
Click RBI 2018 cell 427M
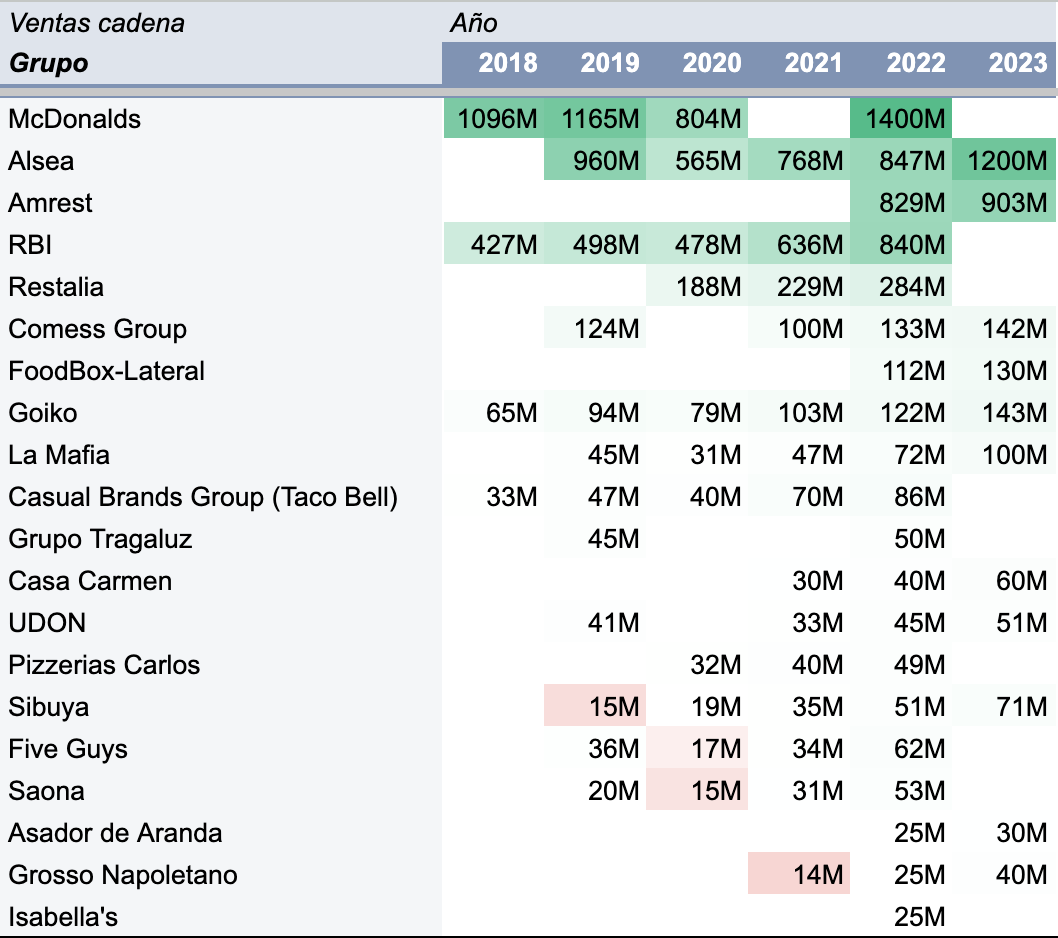click(x=494, y=244)
